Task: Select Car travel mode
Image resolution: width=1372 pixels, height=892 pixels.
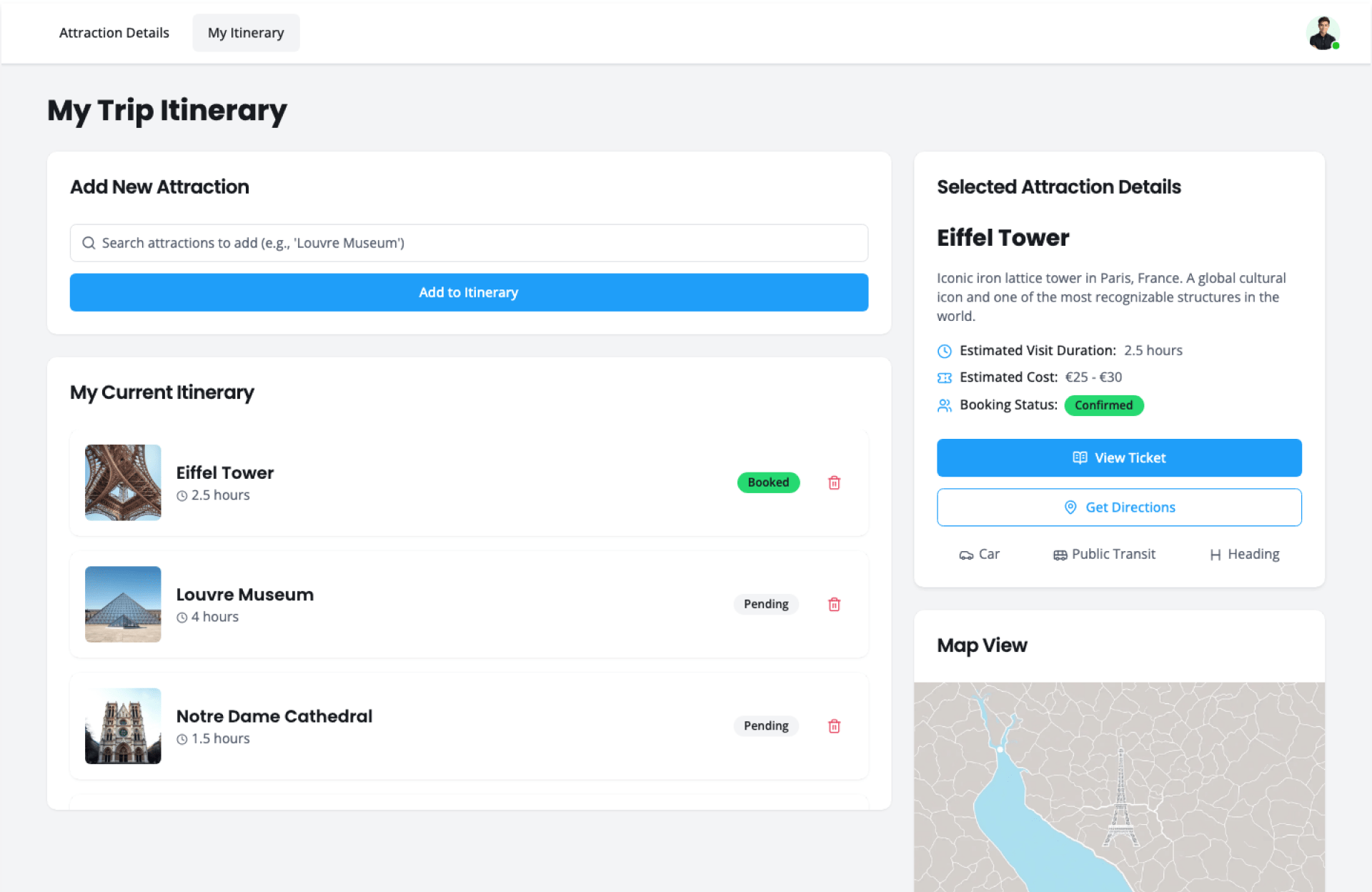Action: click(x=979, y=554)
